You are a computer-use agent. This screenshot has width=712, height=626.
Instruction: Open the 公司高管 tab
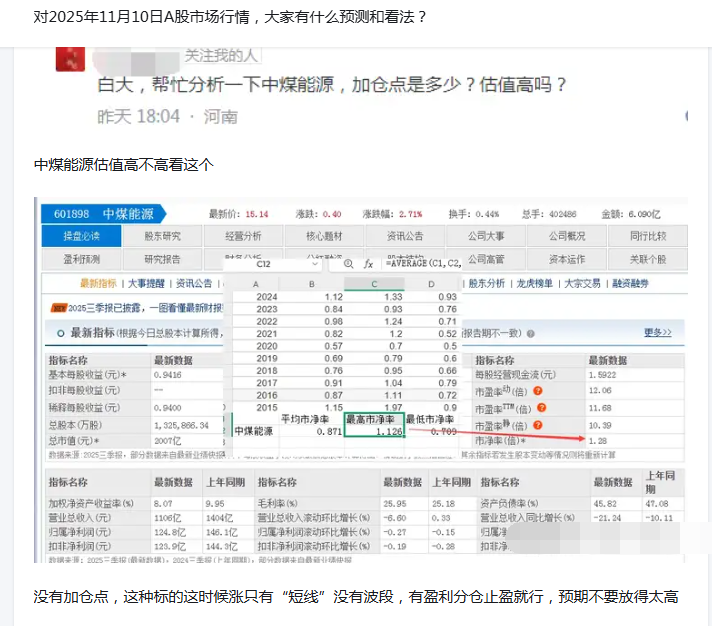[486, 259]
